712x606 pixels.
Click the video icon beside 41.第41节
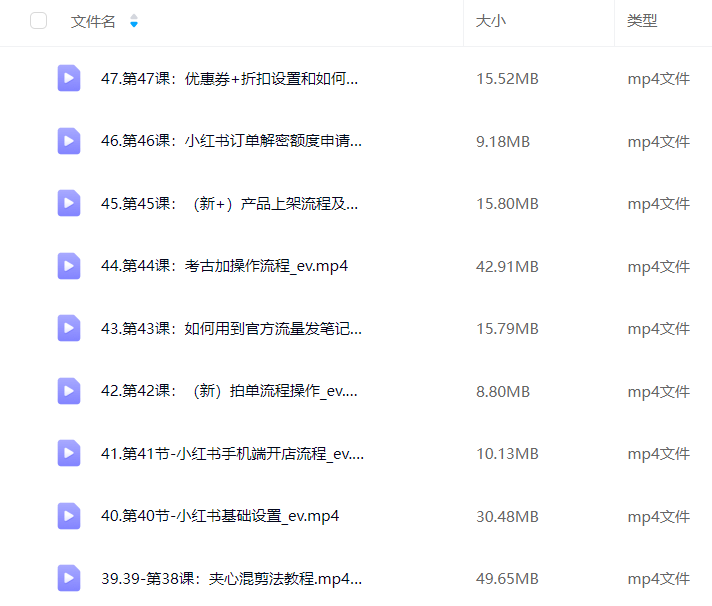tap(69, 453)
